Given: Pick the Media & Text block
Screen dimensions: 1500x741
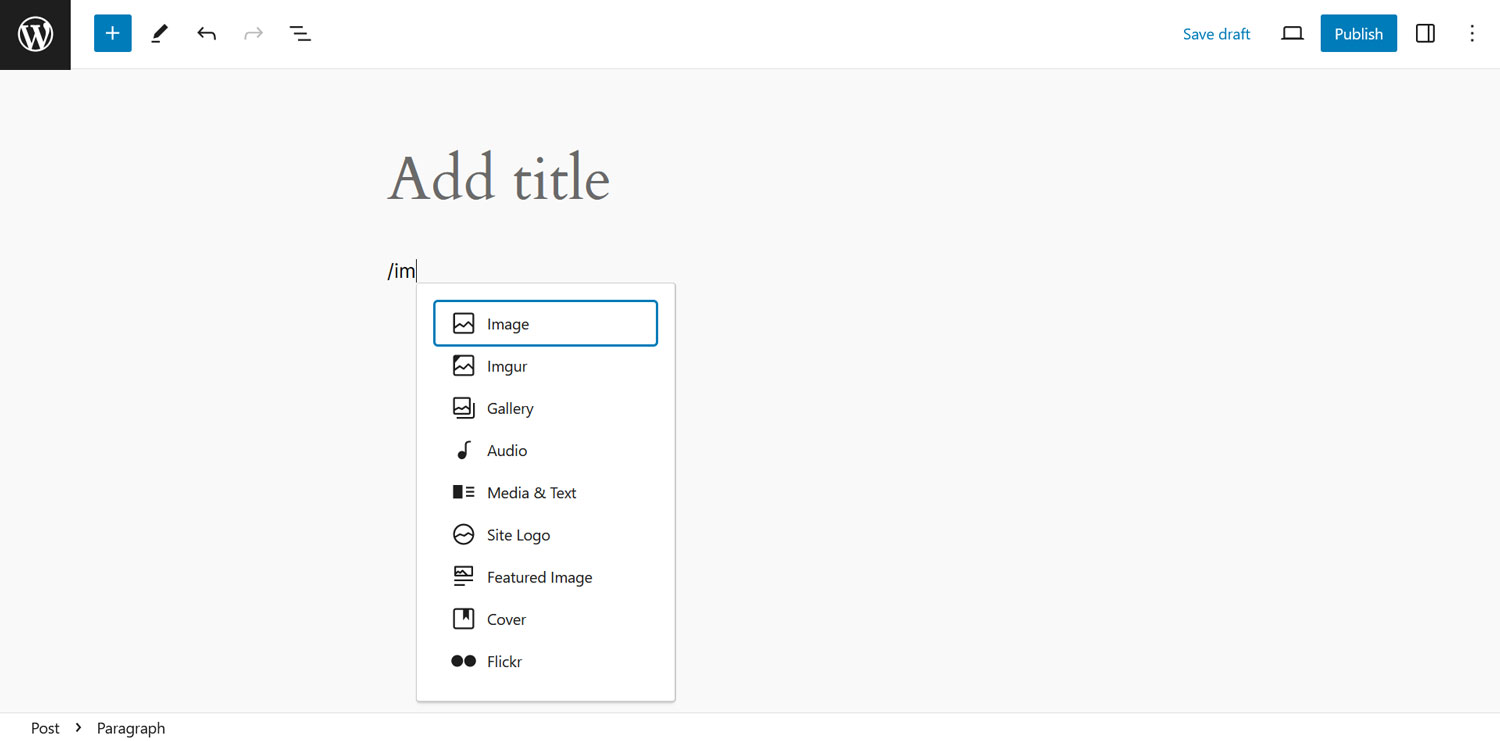Looking at the screenshot, I should coord(545,492).
